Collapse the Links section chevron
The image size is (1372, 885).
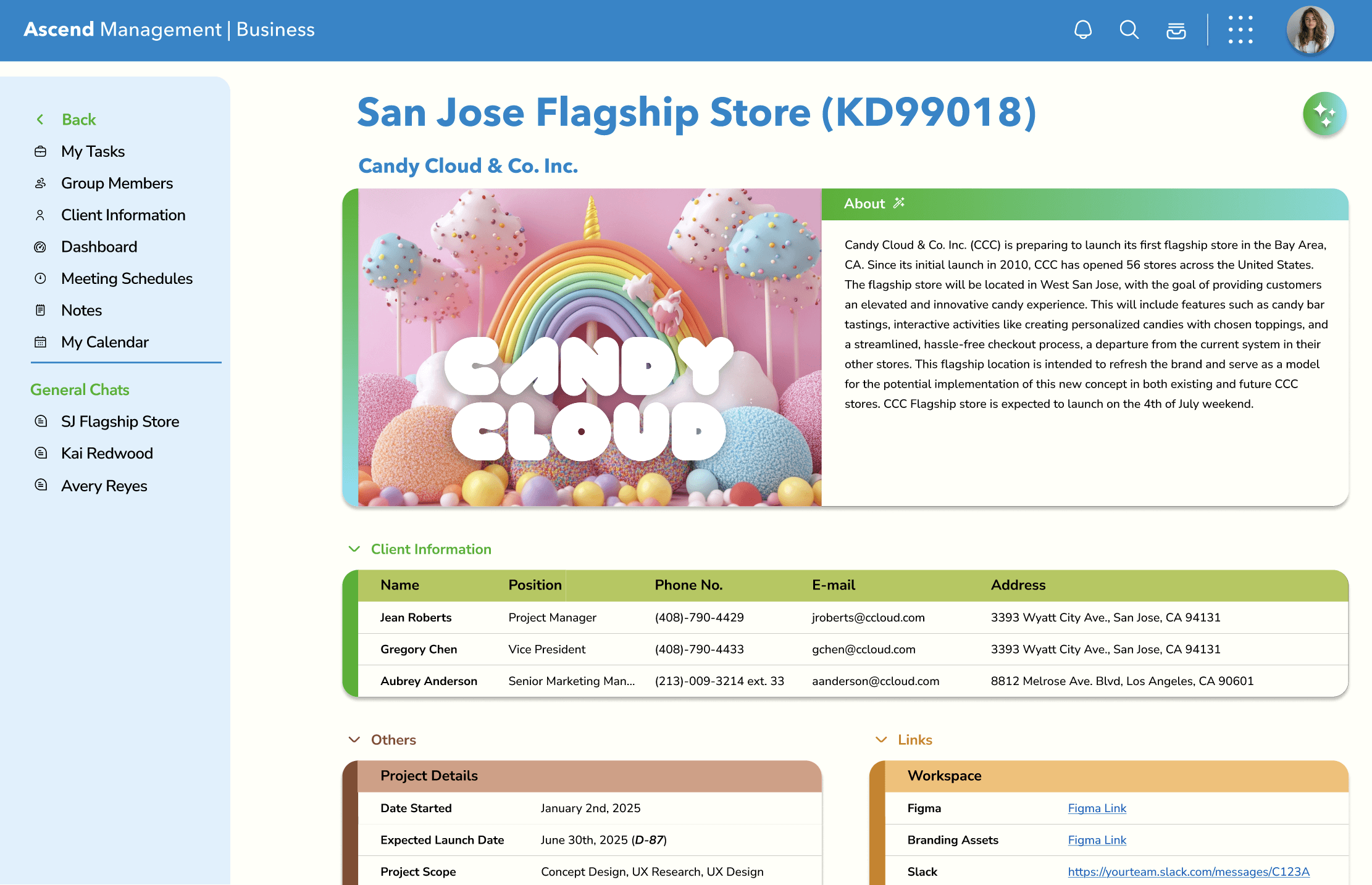pyautogui.click(x=881, y=739)
